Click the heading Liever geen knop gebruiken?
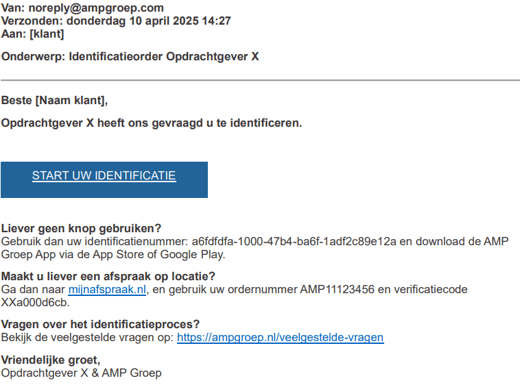The width and height of the screenshot is (520, 385). pyautogui.click(x=81, y=228)
